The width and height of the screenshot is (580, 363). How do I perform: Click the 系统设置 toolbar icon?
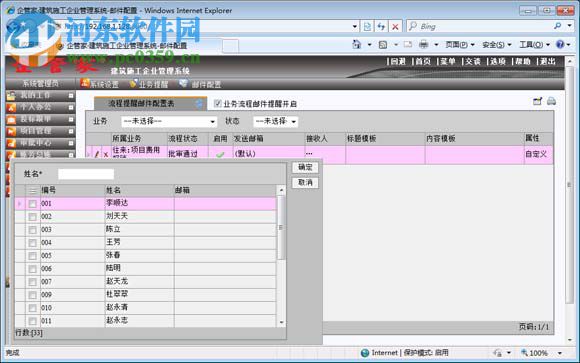coord(85,83)
